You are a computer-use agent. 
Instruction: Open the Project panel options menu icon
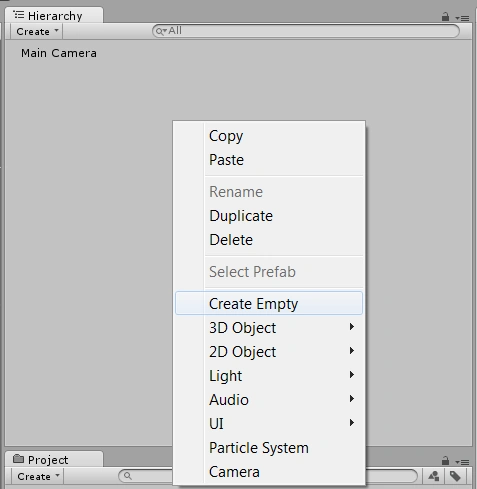click(463, 462)
